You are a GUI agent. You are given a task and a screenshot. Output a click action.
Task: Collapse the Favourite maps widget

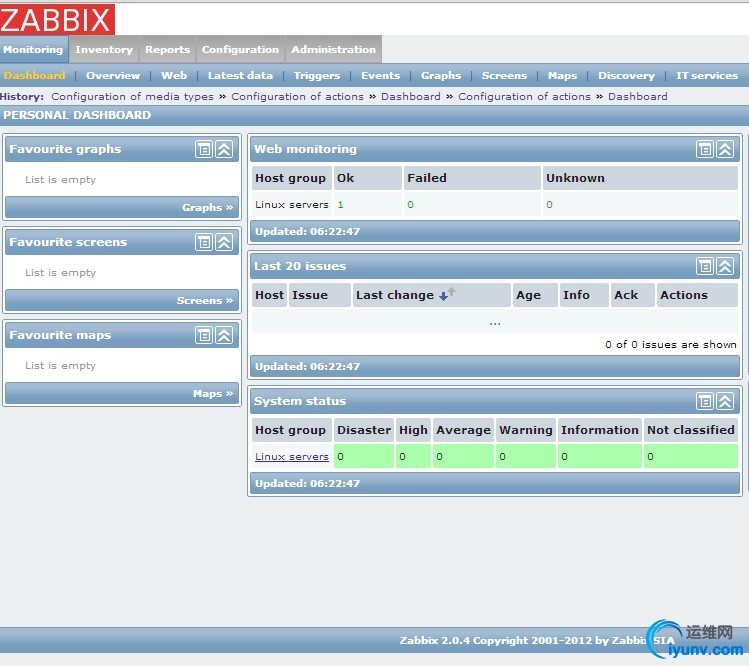coord(224,335)
